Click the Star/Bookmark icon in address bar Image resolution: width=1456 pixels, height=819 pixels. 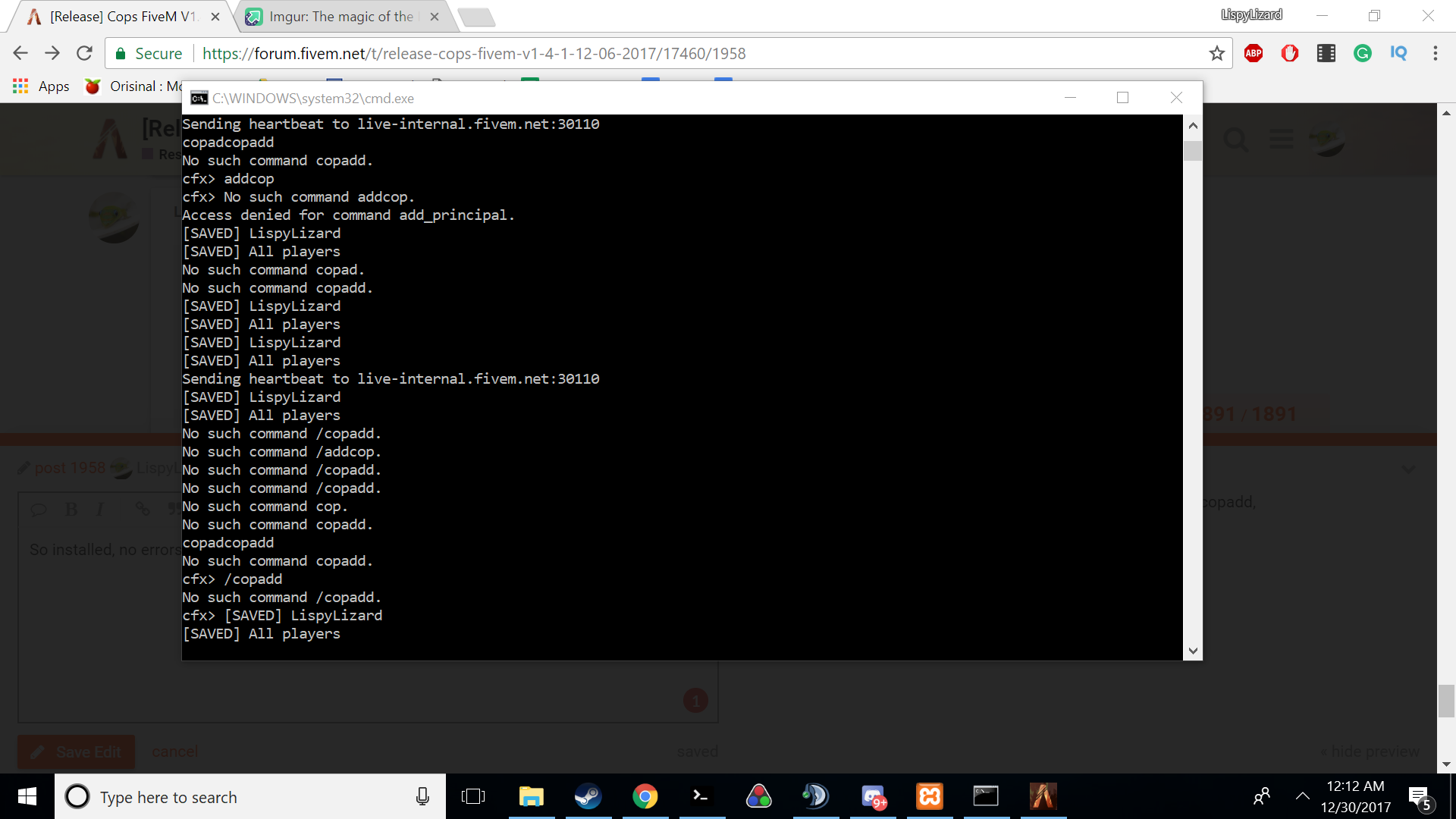coord(1218,53)
